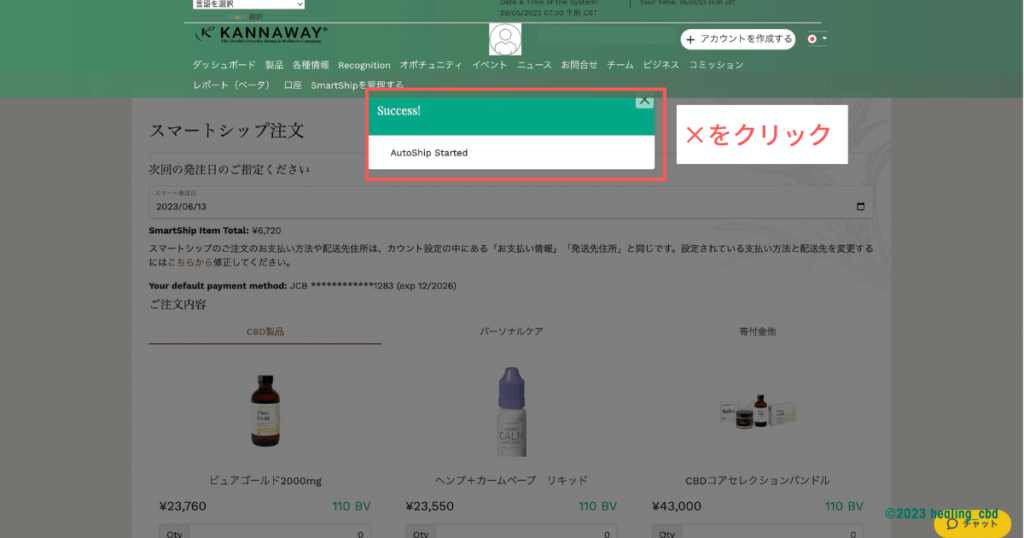
Task: Open the ダッシュボード menu item
Action: click(x=224, y=65)
